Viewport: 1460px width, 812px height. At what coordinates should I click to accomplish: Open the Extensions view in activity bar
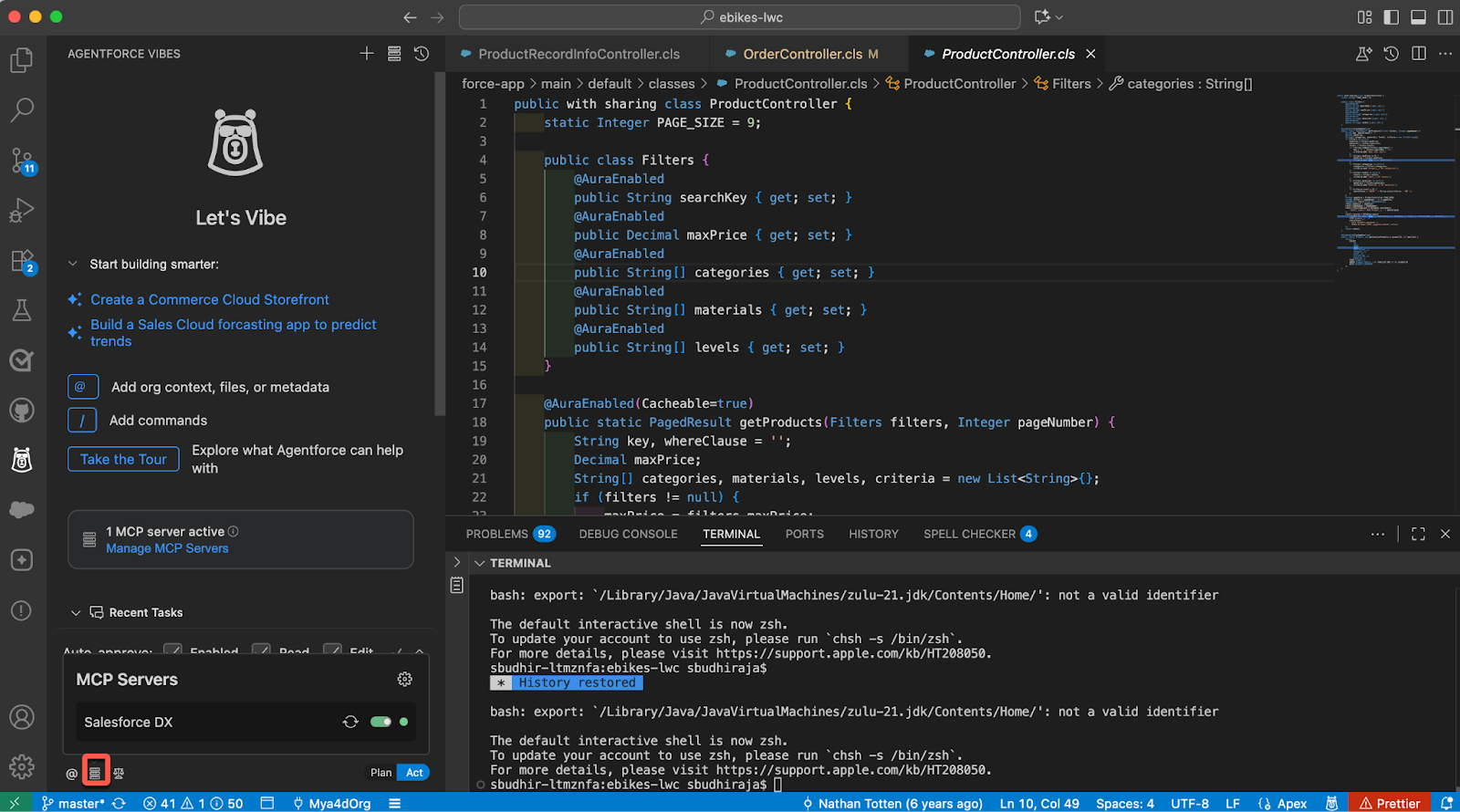click(x=22, y=261)
